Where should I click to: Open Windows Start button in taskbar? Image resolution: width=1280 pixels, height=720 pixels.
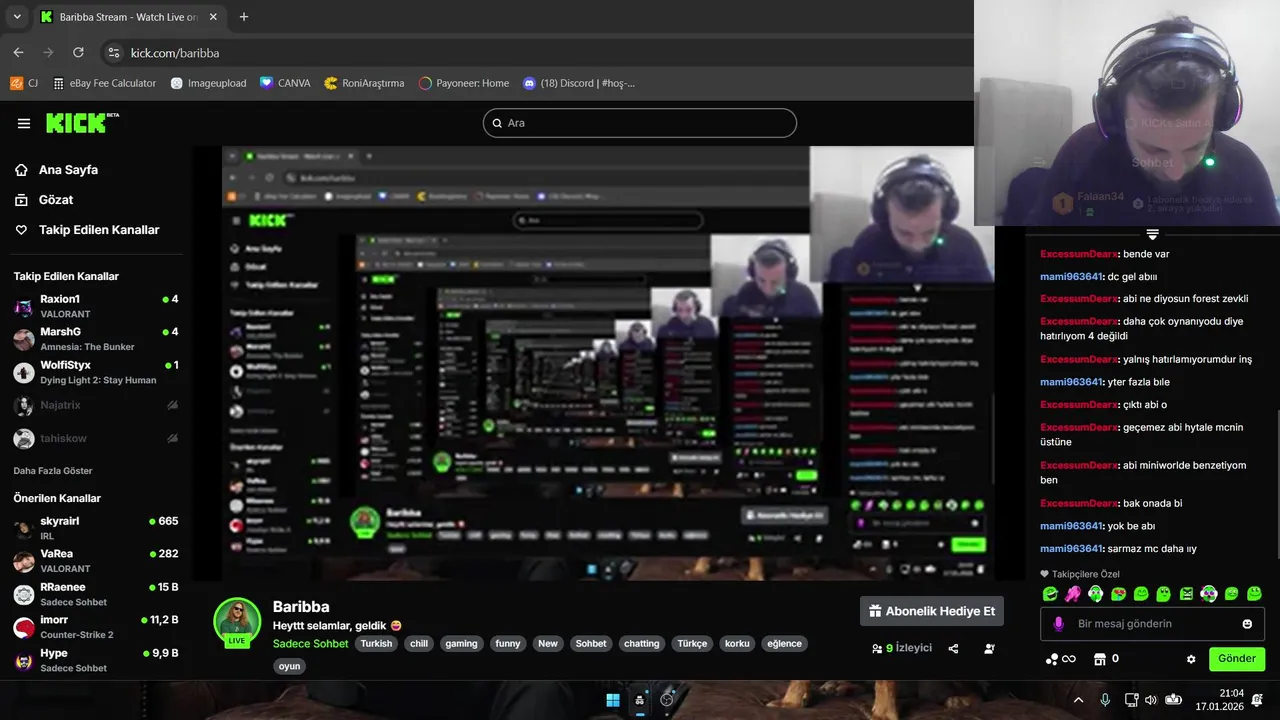(x=613, y=700)
